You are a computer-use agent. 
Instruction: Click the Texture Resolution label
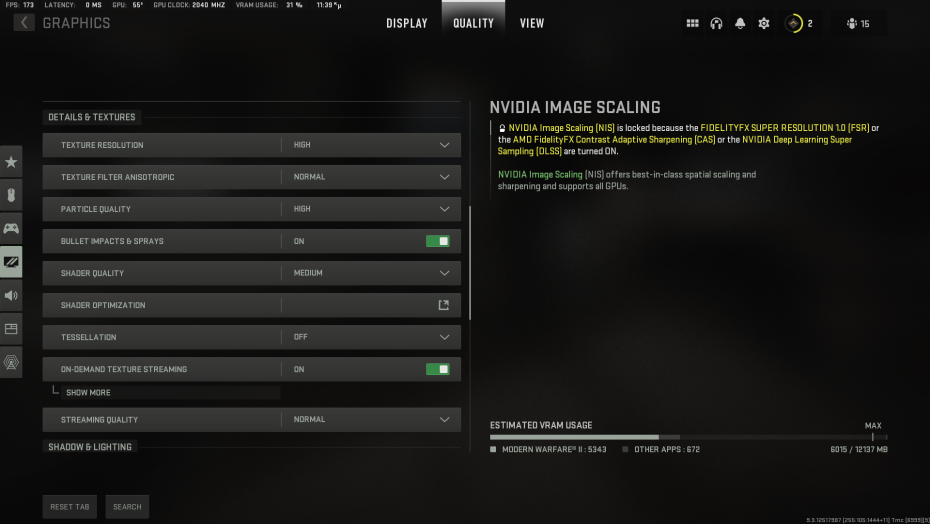102,145
